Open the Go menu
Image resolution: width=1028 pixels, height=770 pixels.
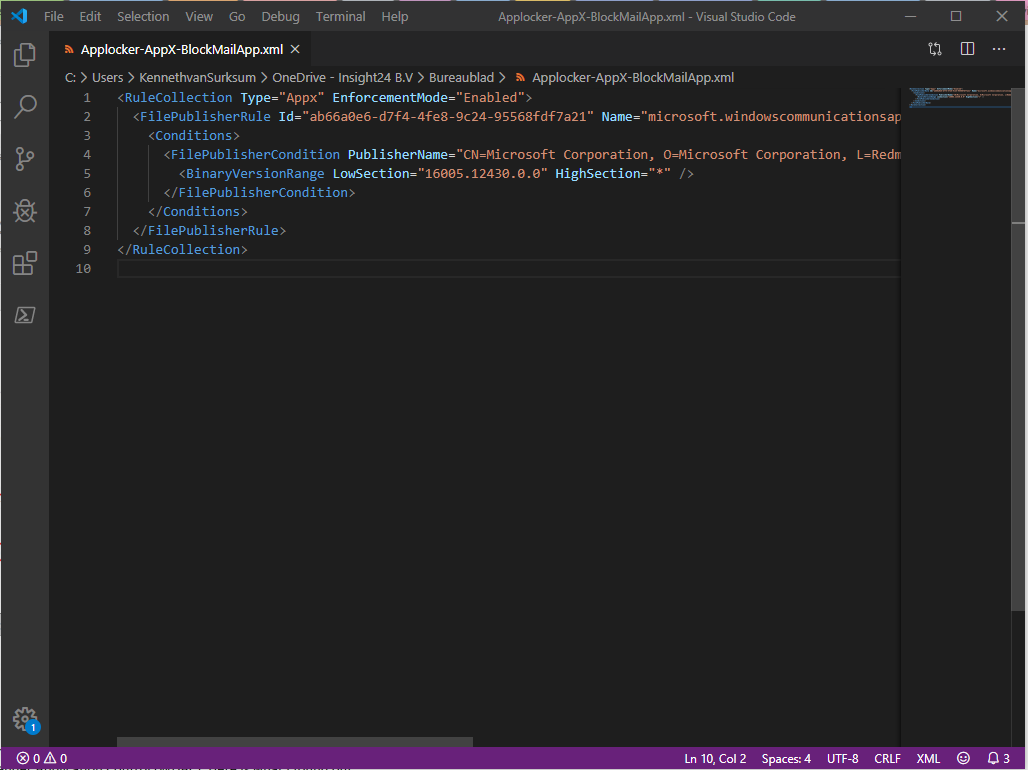pos(237,16)
